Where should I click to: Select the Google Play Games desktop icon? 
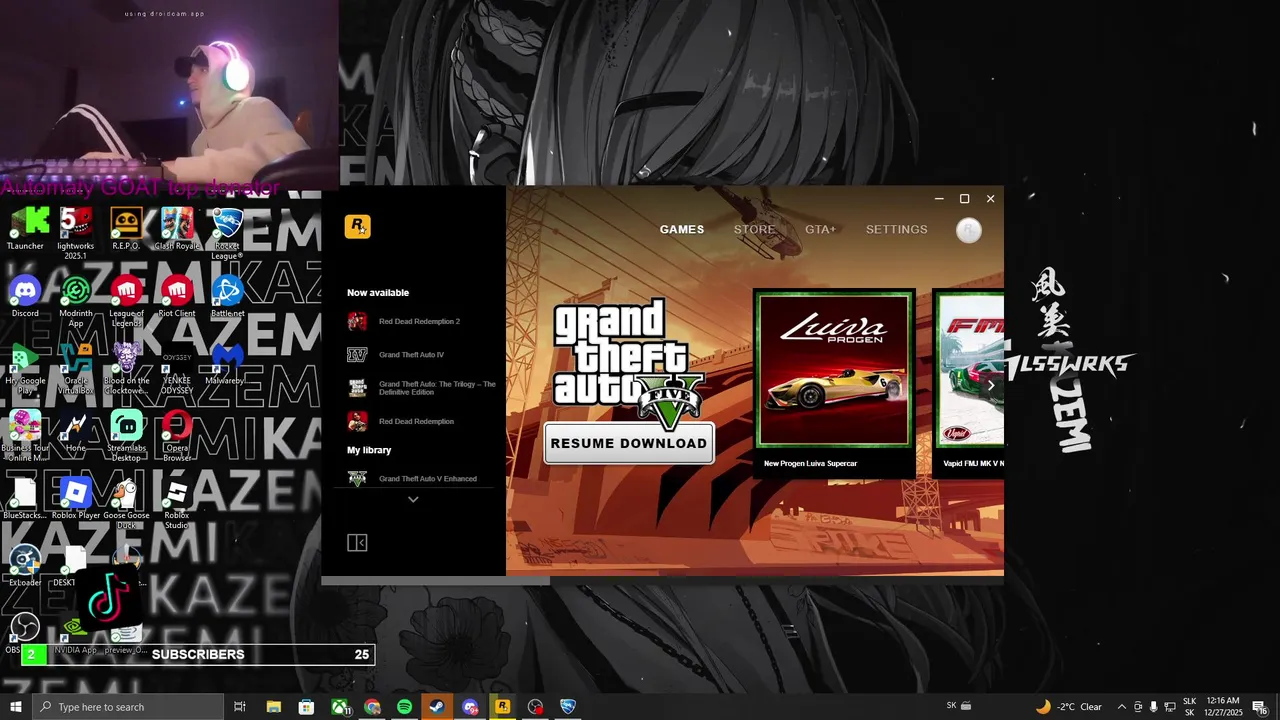click(x=25, y=368)
